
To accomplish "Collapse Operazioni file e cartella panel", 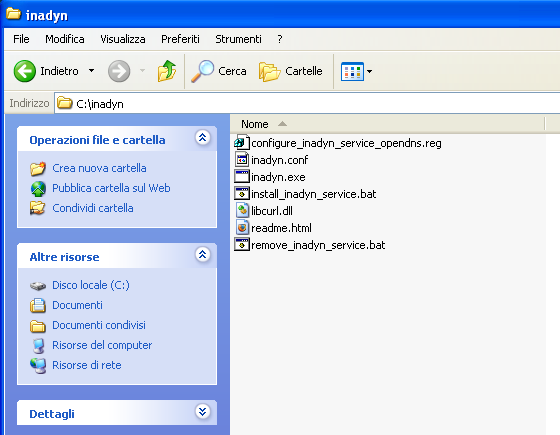I will [x=202, y=138].
